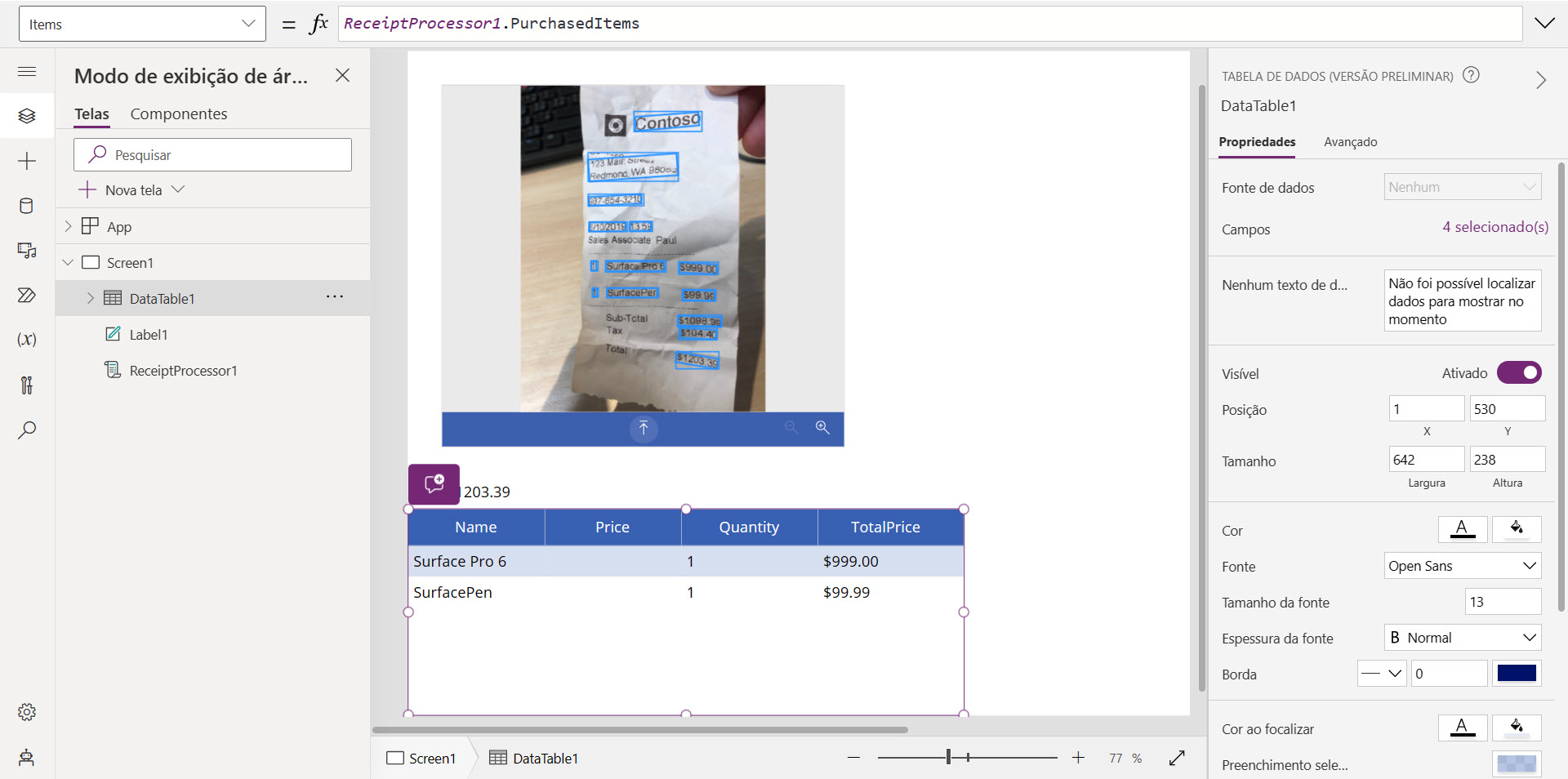
Task: Select the Avançado tab
Action: [x=1350, y=142]
